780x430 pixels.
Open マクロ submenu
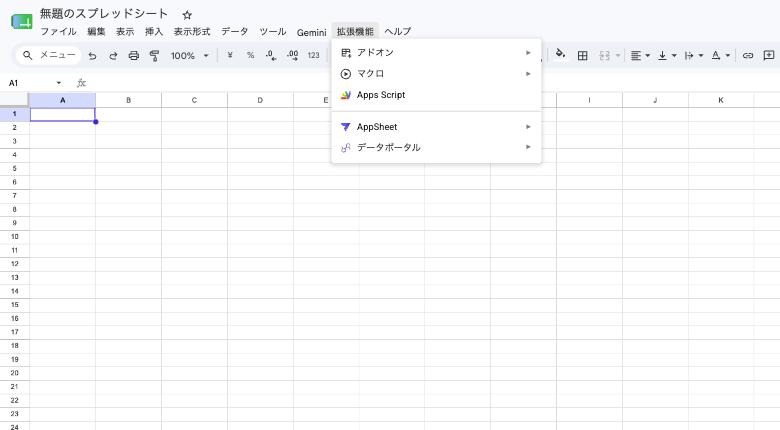click(x=436, y=74)
